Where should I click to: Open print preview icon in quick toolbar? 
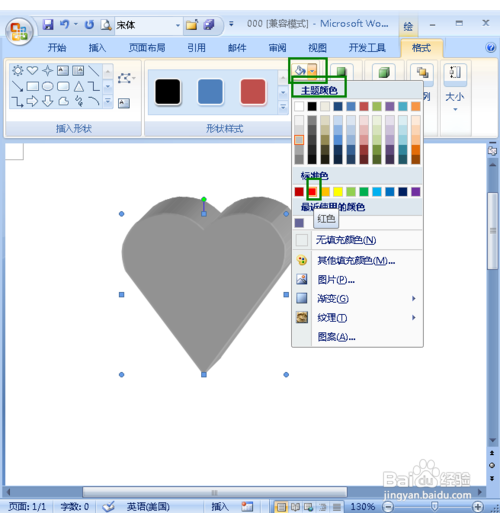click(106, 25)
